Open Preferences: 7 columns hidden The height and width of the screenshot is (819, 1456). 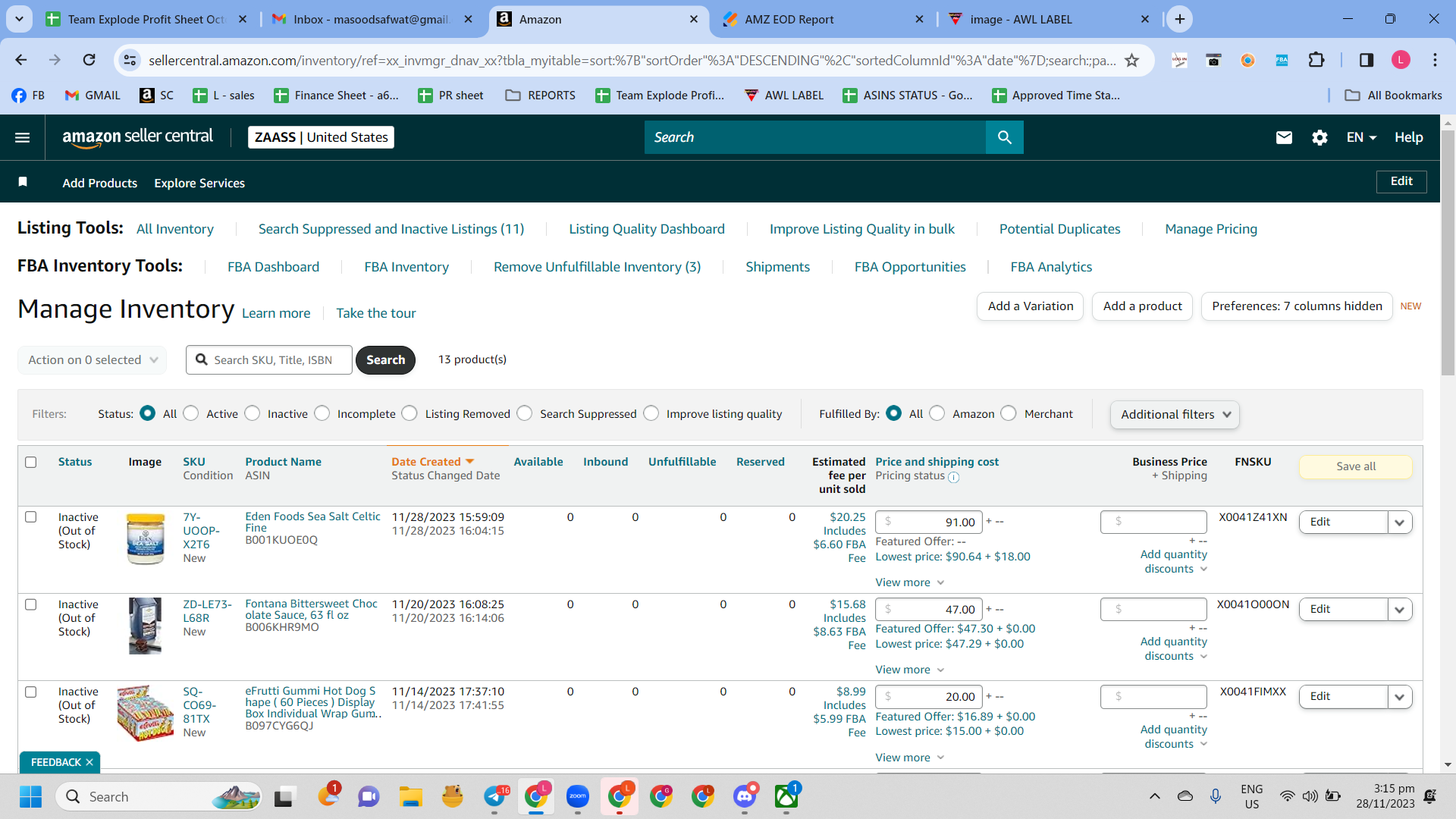click(1297, 306)
